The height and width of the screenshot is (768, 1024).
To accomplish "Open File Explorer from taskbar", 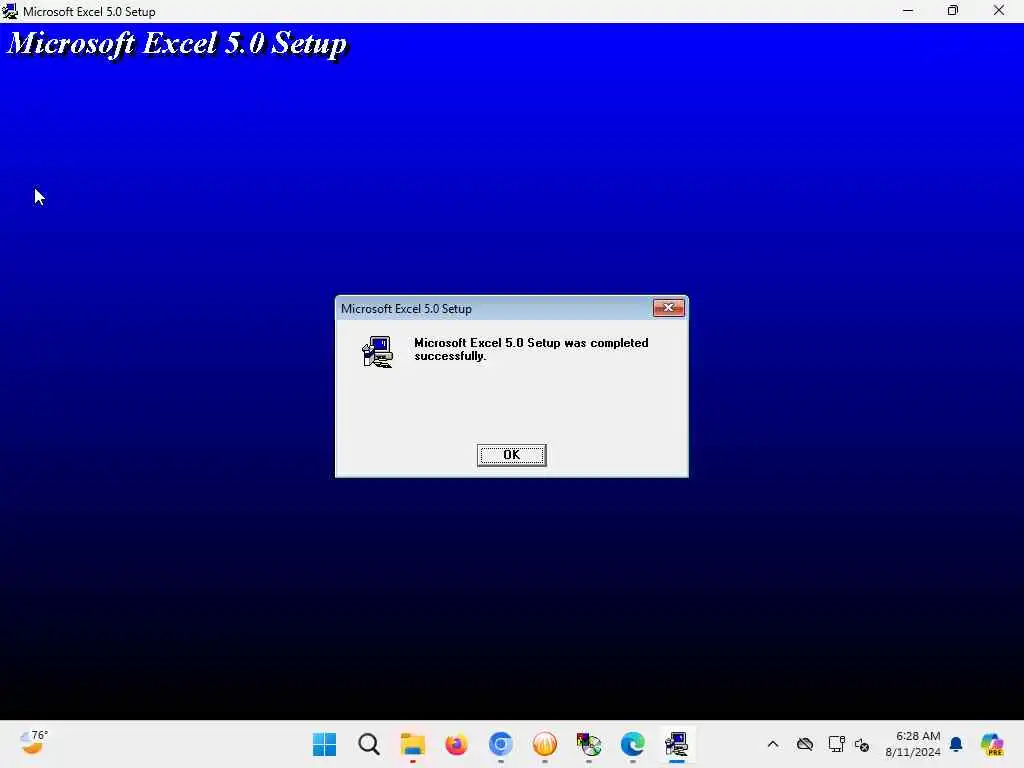I will pos(412,744).
